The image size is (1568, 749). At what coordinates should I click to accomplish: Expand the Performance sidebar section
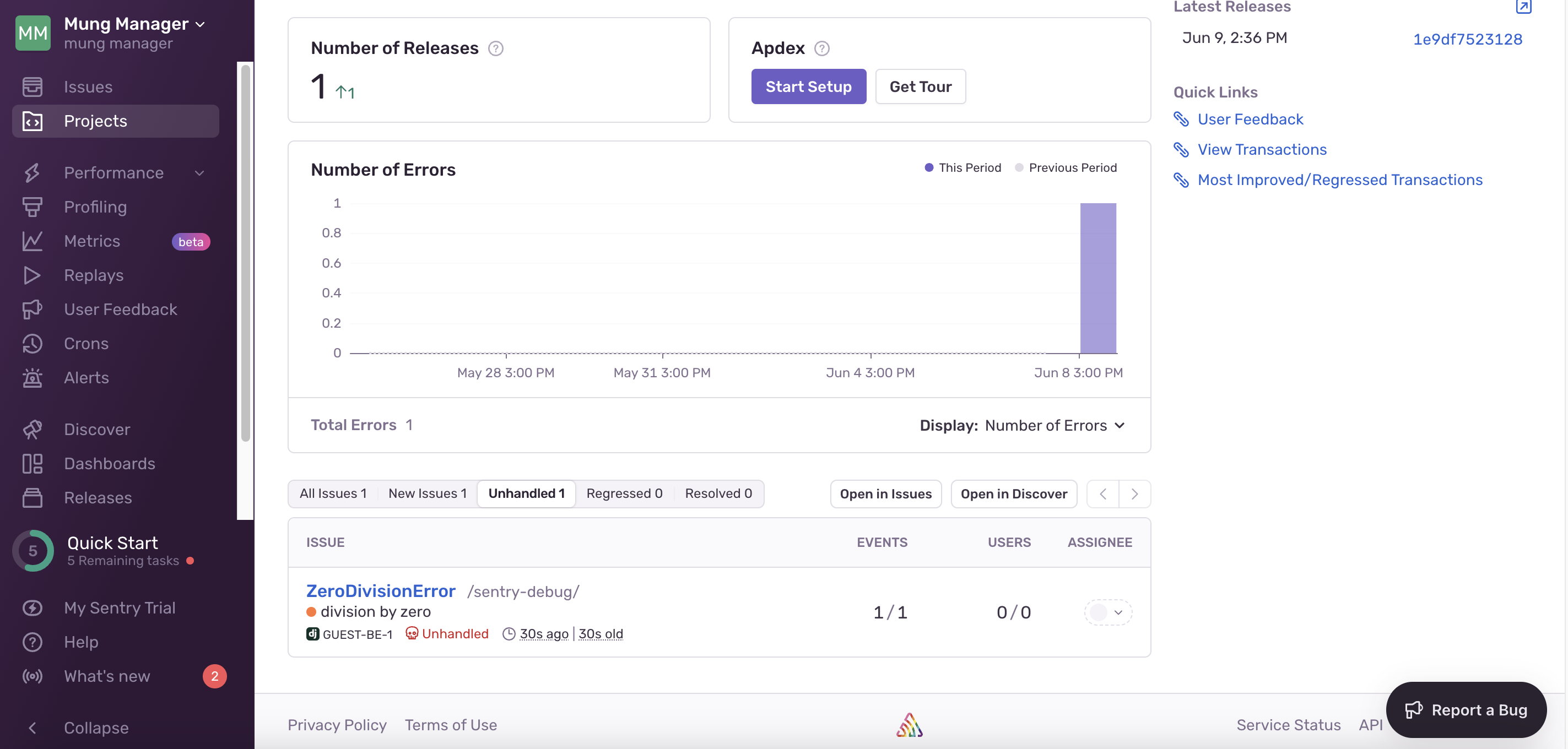pyautogui.click(x=199, y=173)
